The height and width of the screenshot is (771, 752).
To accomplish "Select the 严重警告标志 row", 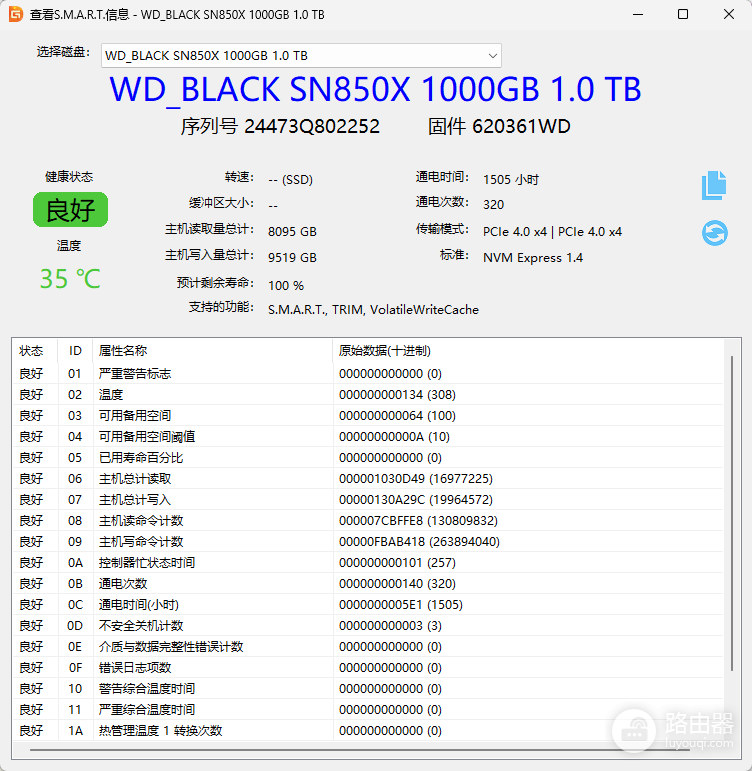I will [x=367, y=374].
